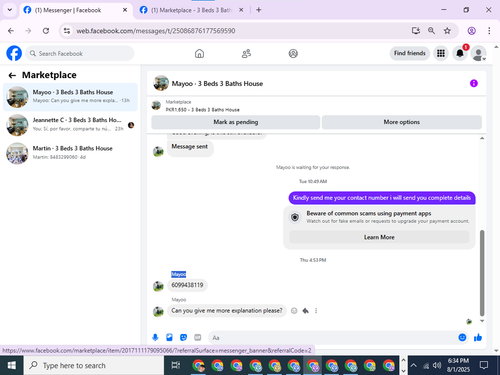Open the Facebook apps menu grid
This screenshot has width=500, height=375.
[x=441, y=53]
